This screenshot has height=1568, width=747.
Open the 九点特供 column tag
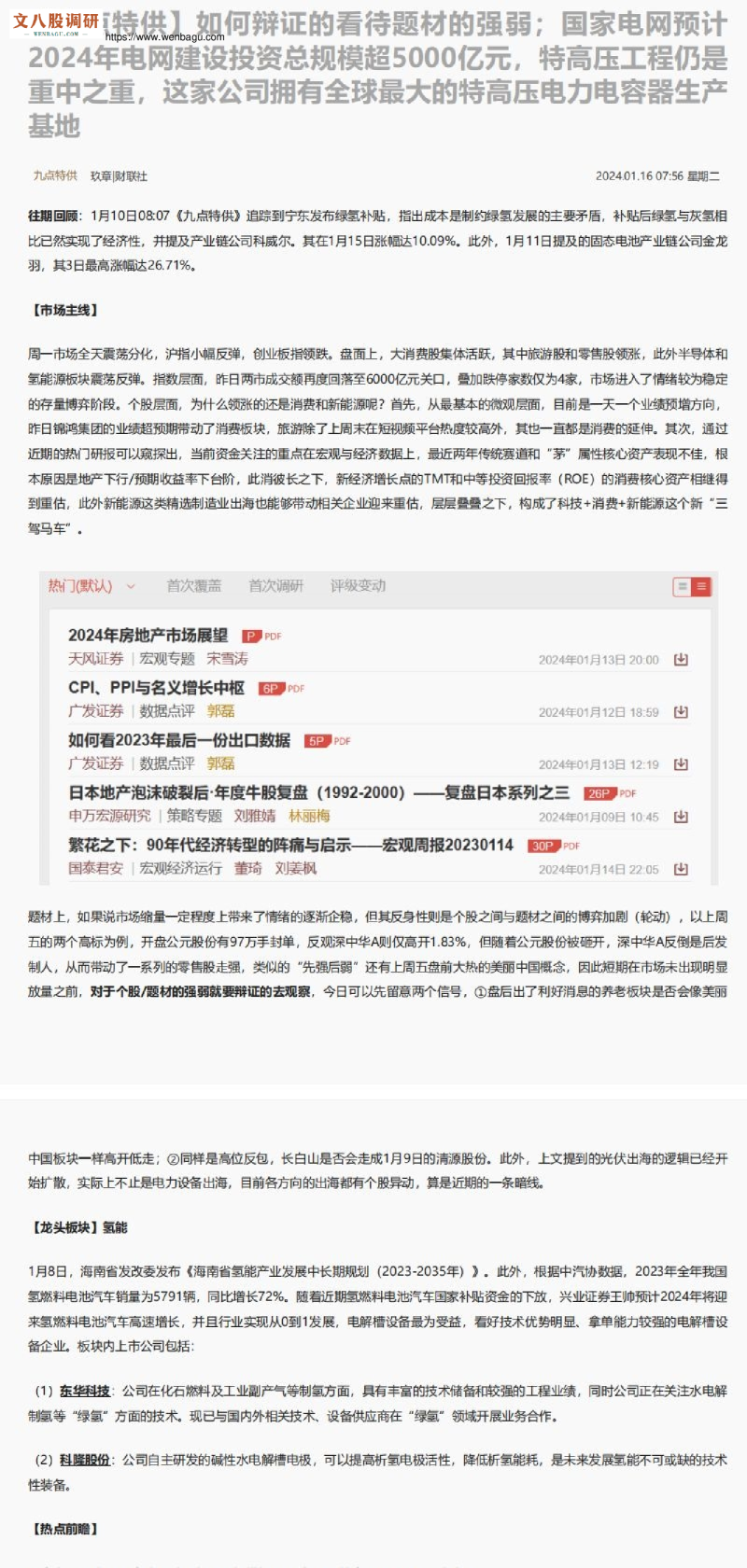tap(55, 175)
